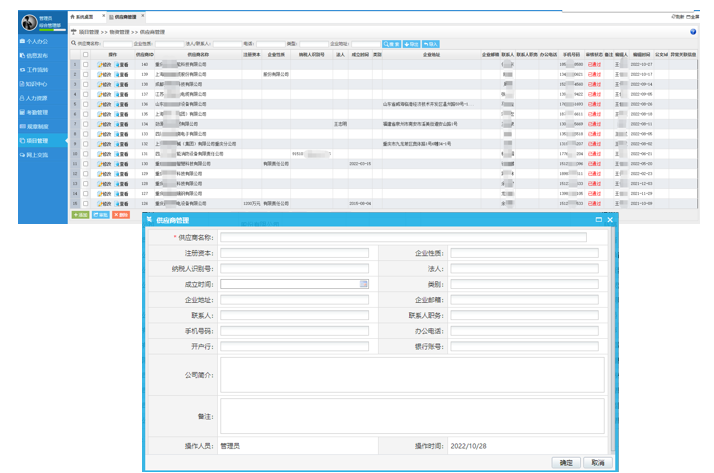The height and width of the screenshot is (473, 714).
Task: Click the 确定 confirm button
Action: tap(566, 462)
